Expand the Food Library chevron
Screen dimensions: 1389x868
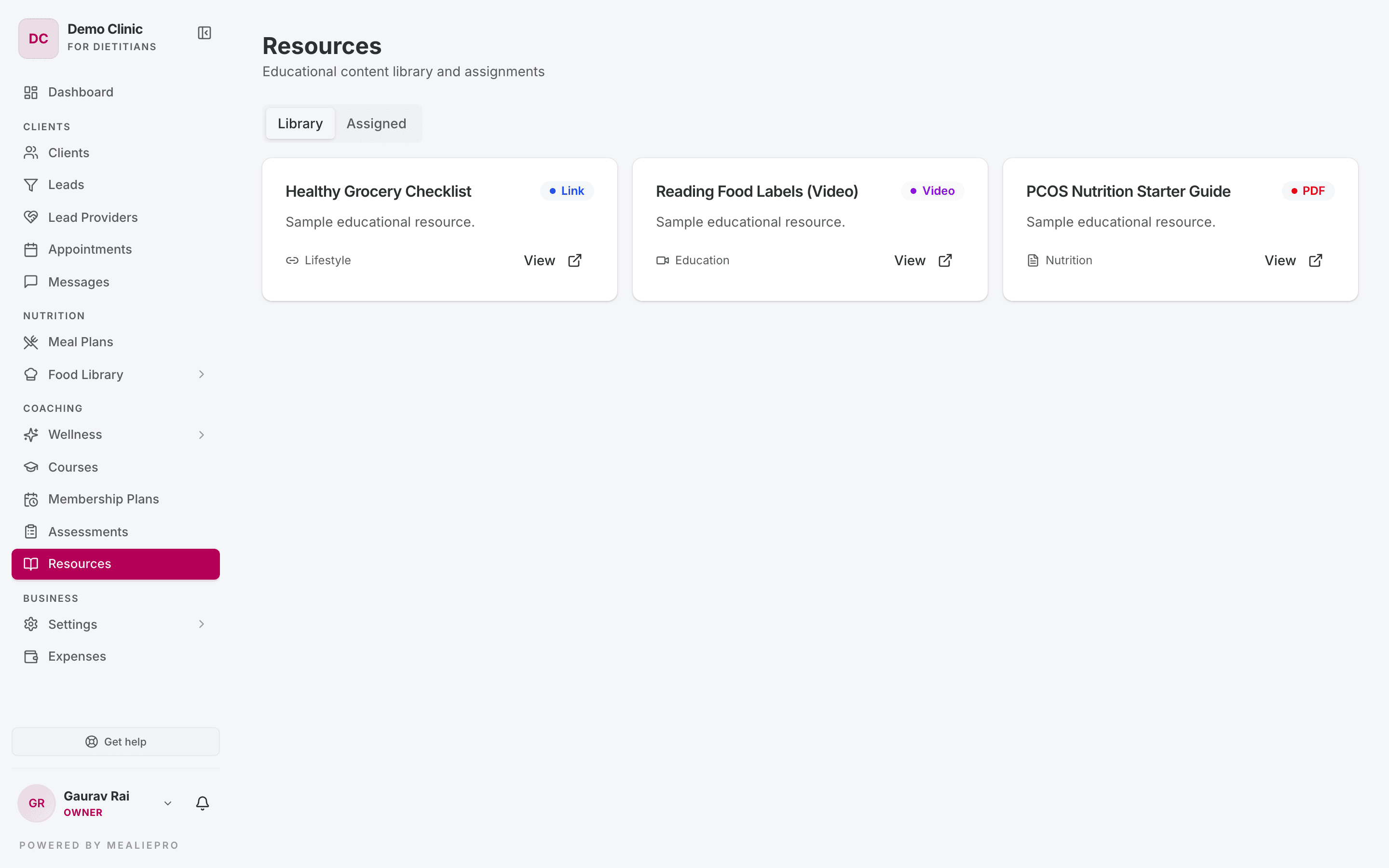(202, 374)
